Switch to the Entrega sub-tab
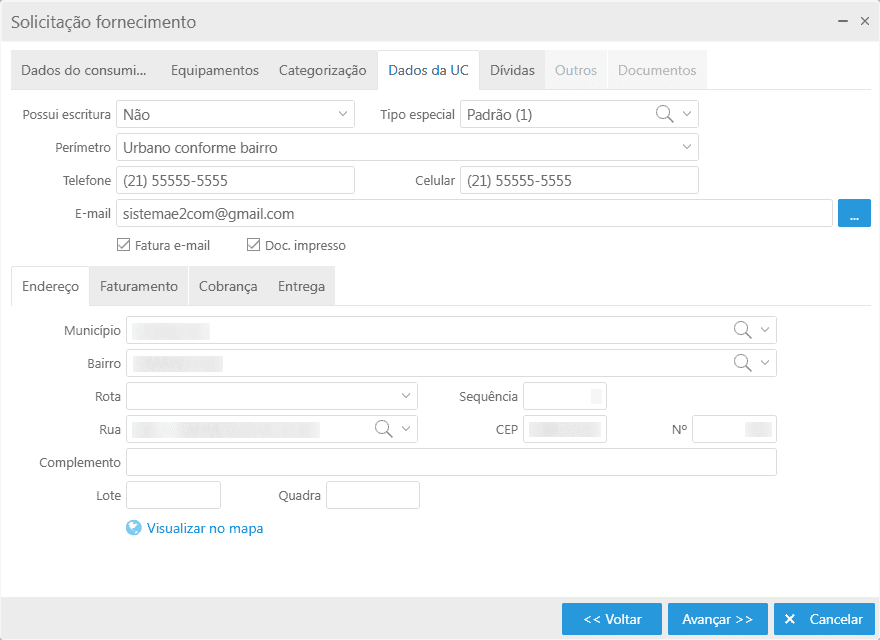The image size is (880, 640). pos(301,286)
